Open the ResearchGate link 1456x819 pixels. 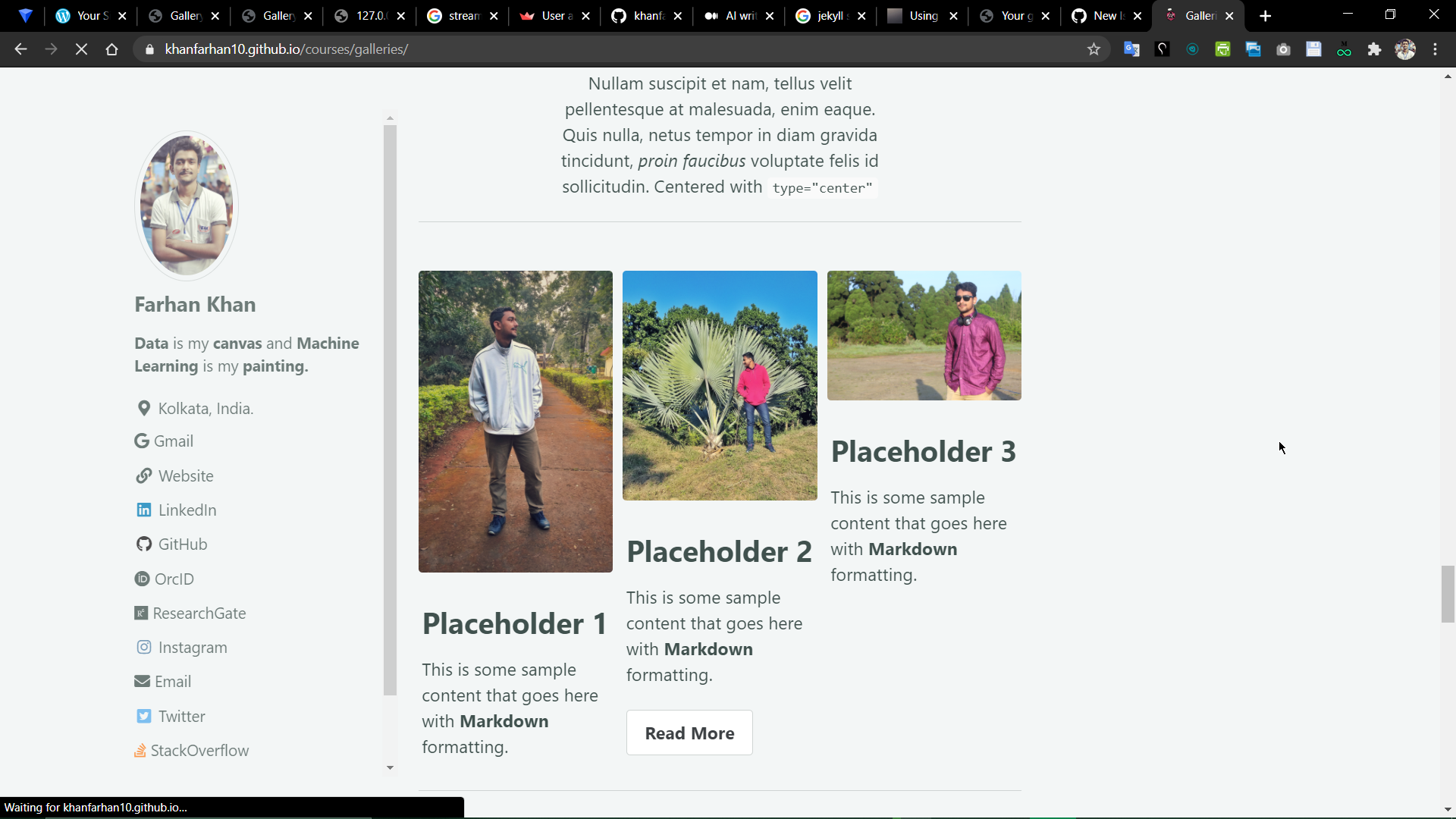pos(199,613)
